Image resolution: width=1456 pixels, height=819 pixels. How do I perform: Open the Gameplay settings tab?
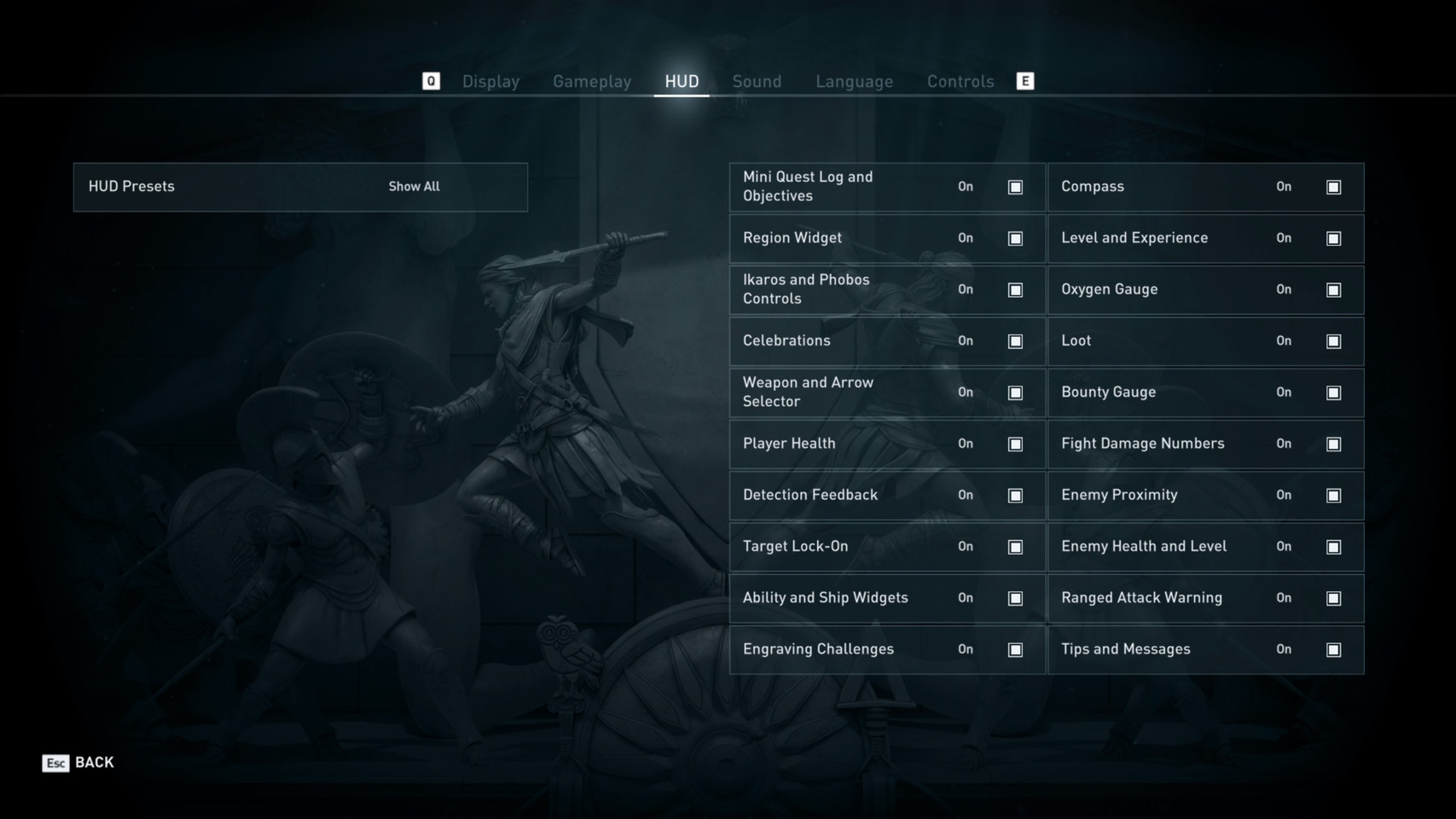tap(592, 82)
